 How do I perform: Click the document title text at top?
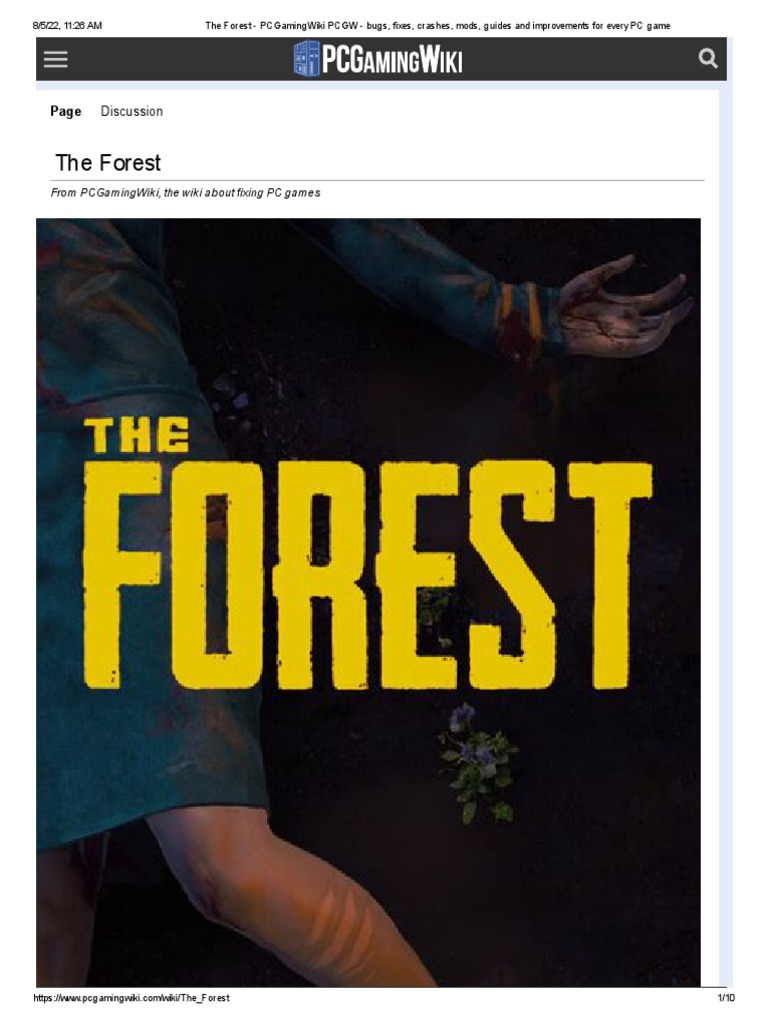click(x=437, y=25)
